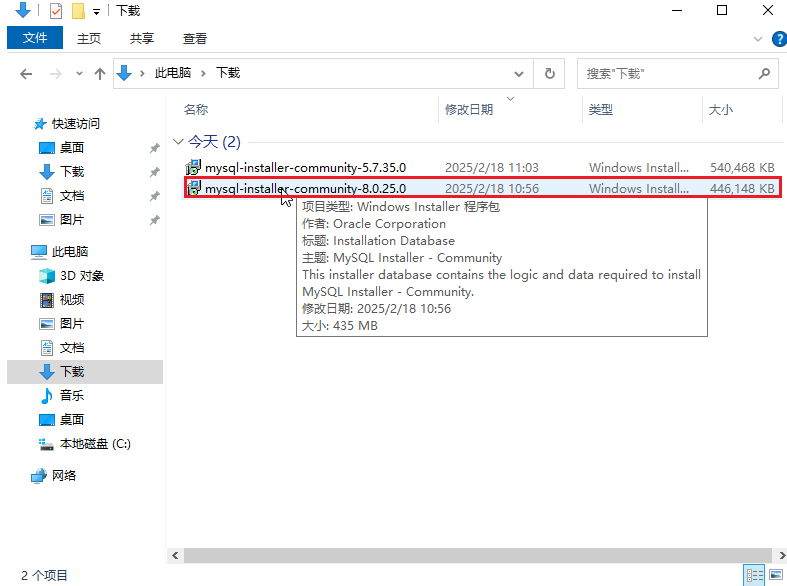The image size is (787, 586).
Task: Open 本地磁盘 (C:) drive
Action: tap(95, 444)
